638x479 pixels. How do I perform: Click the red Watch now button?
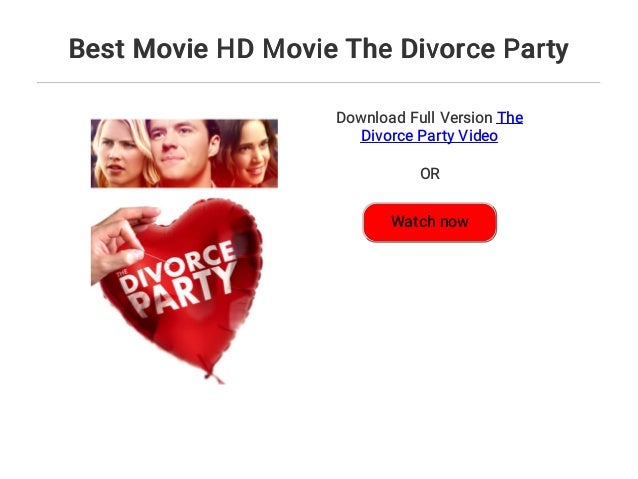[430, 222]
